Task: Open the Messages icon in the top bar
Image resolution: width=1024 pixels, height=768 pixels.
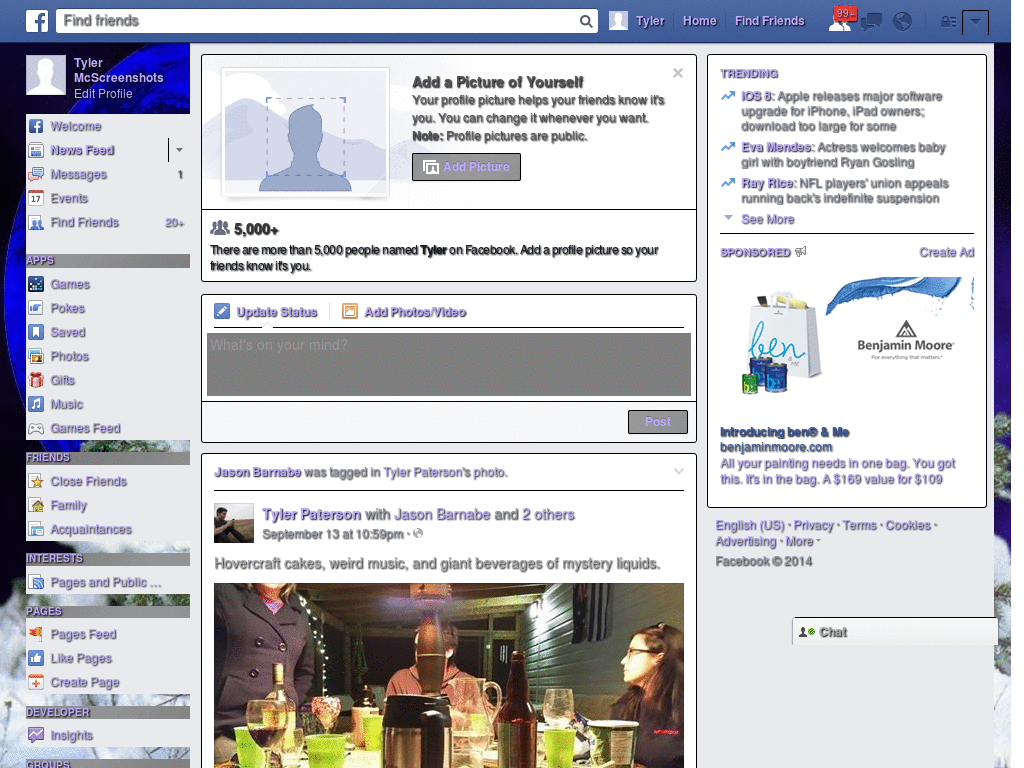Action: [x=871, y=21]
